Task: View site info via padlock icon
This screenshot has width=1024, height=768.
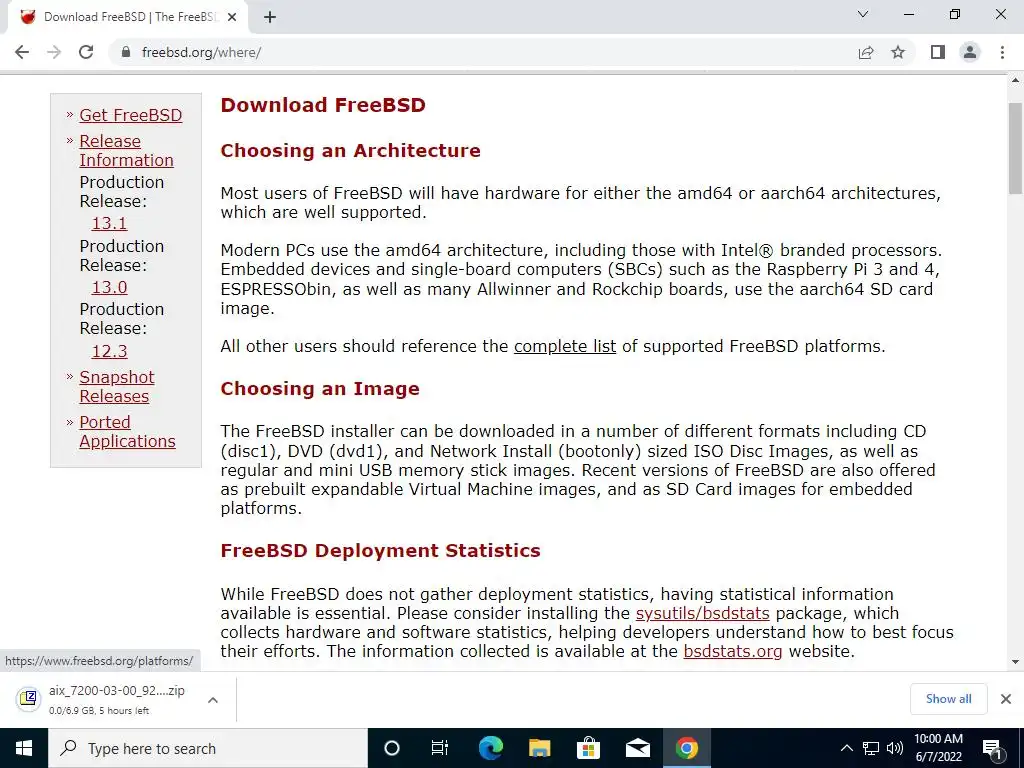Action: pyautogui.click(x=126, y=52)
